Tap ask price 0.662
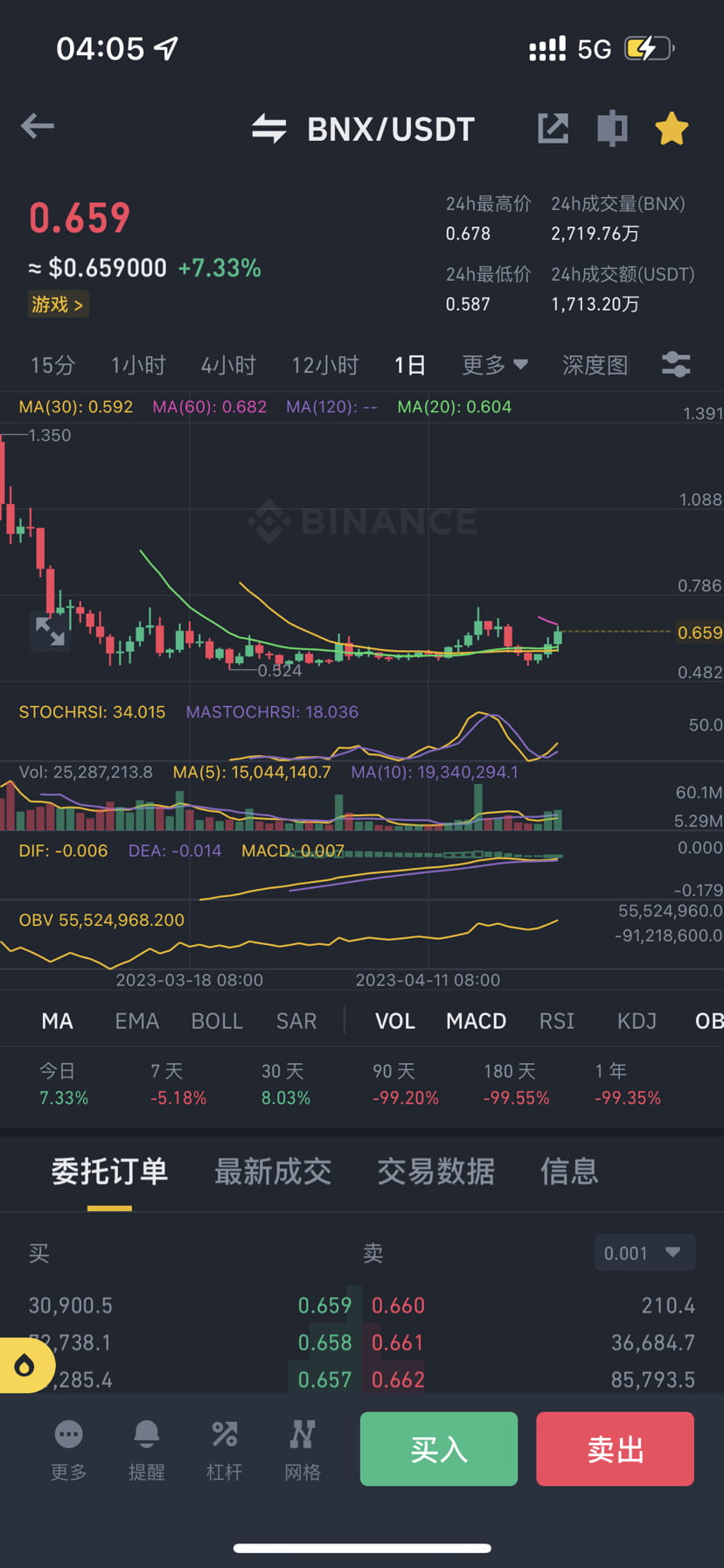The width and height of the screenshot is (724, 1568). [398, 1380]
